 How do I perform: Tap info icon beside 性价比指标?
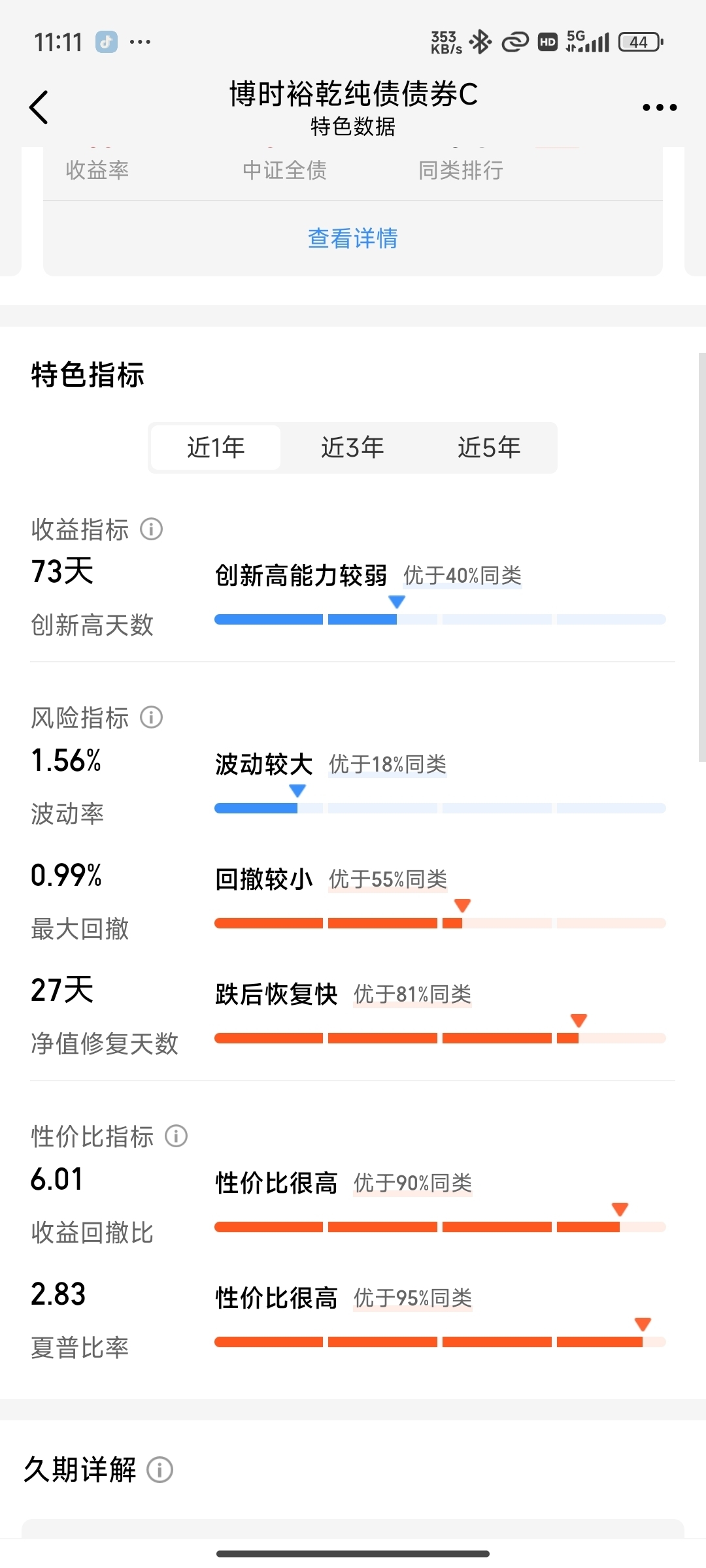click(x=176, y=1136)
